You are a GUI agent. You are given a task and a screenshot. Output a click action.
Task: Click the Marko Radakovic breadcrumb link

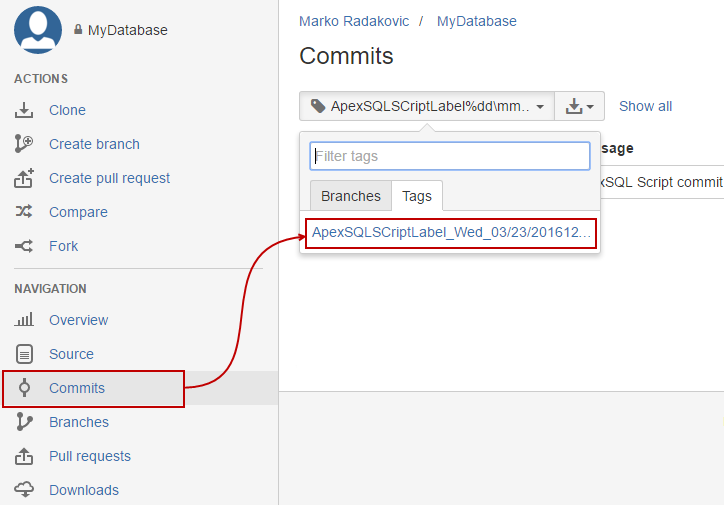pyautogui.click(x=354, y=21)
